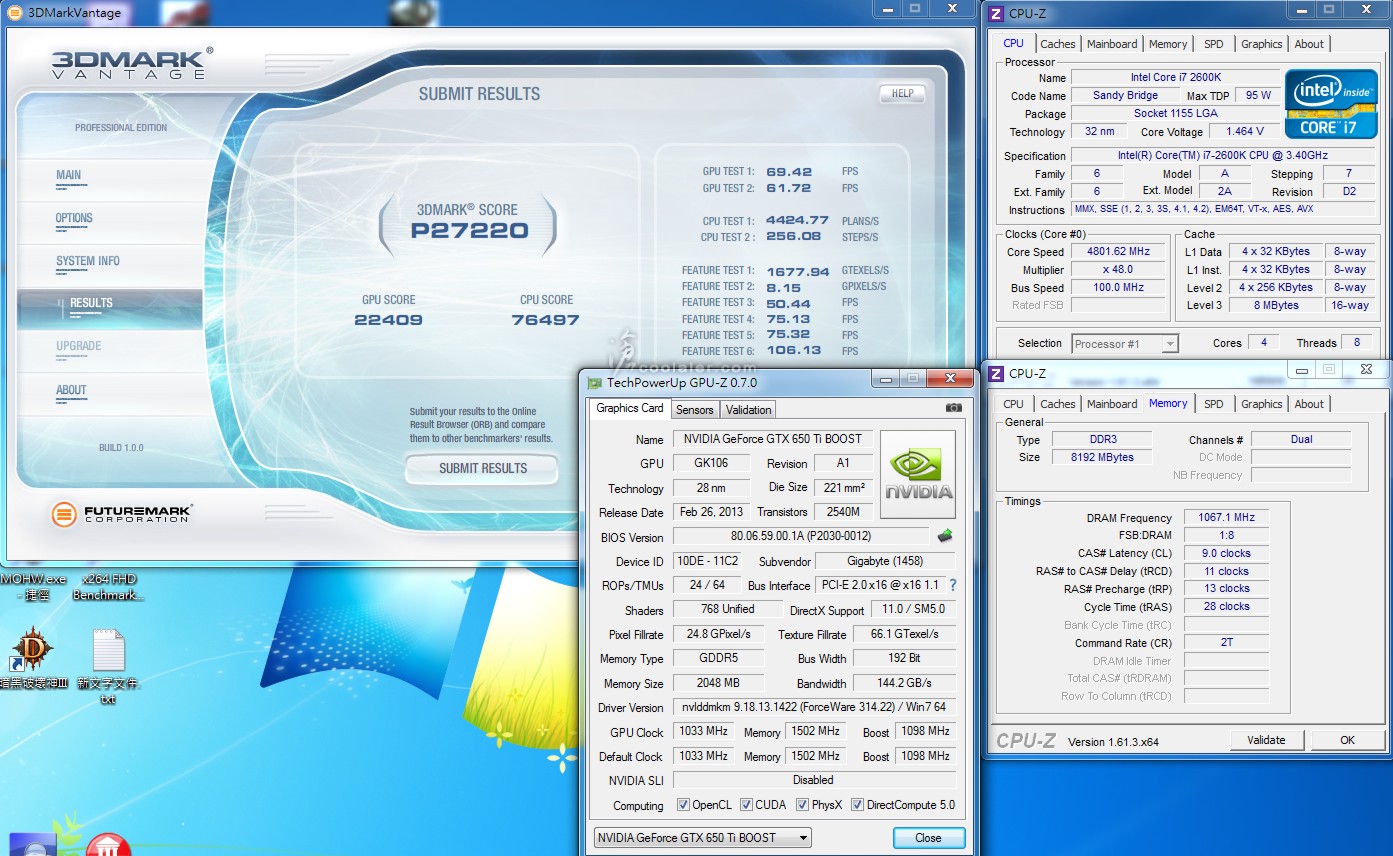Image resolution: width=1393 pixels, height=856 pixels.
Task: Switch to the Validation tab in GPU-Z
Action: pyautogui.click(x=748, y=410)
